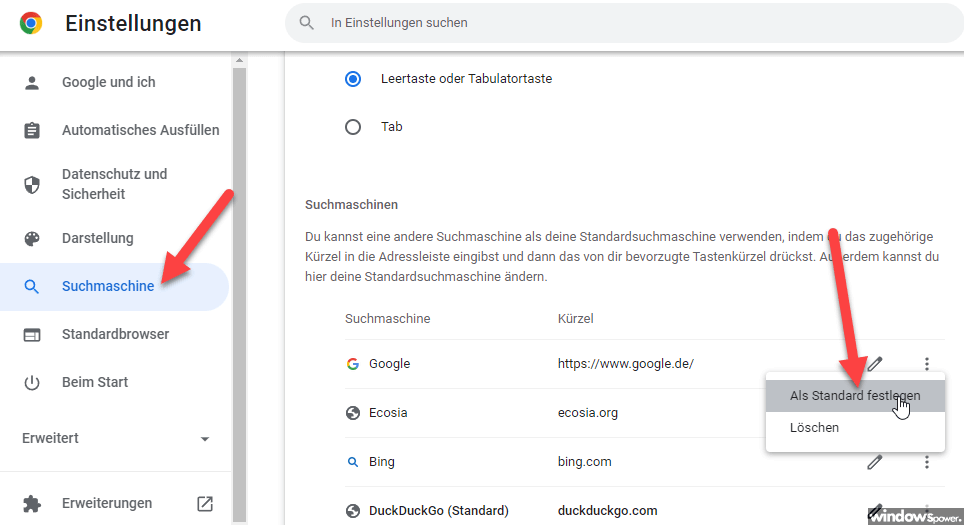Click the 'DuckDuckGo (Standard)' row name
Viewport: 964px width, 525px height.
tap(439, 510)
